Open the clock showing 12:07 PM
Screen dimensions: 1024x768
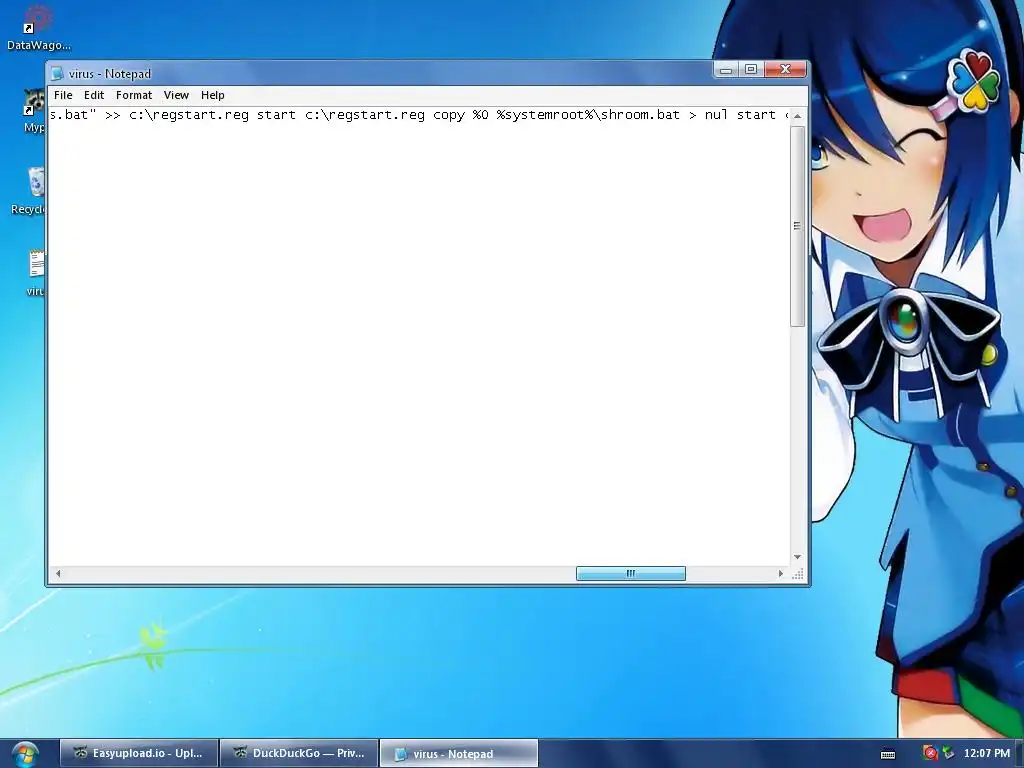tap(986, 753)
